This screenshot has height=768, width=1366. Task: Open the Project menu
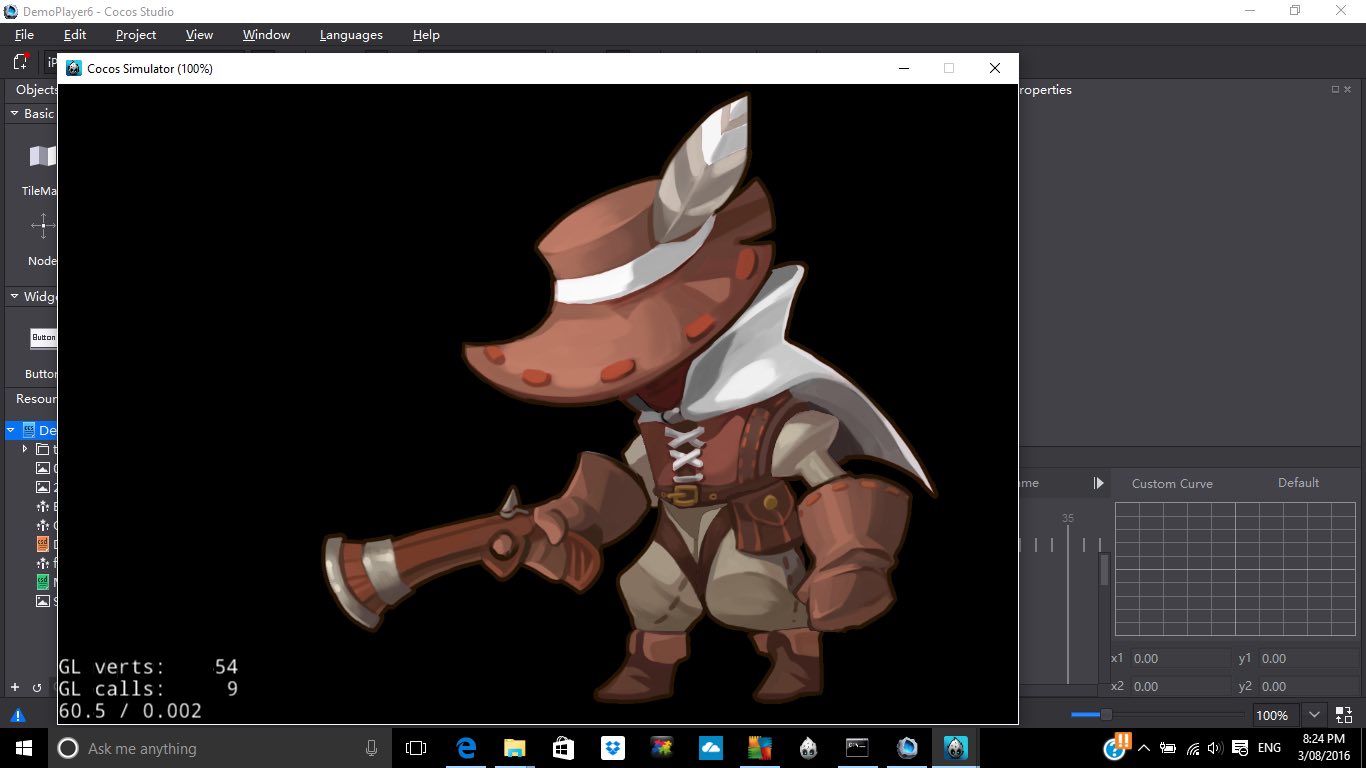coord(136,35)
